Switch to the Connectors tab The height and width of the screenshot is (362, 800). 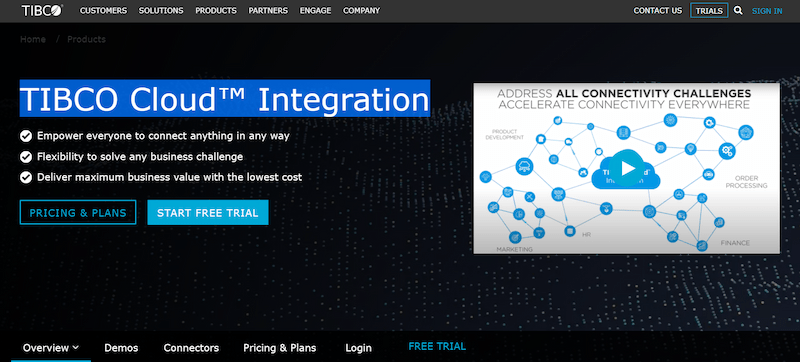pyautogui.click(x=191, y=348)
